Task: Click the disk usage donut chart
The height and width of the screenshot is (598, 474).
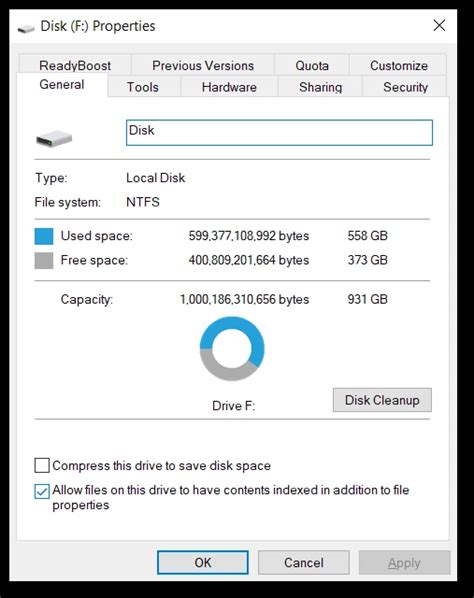Action: [x=232, y=349]
